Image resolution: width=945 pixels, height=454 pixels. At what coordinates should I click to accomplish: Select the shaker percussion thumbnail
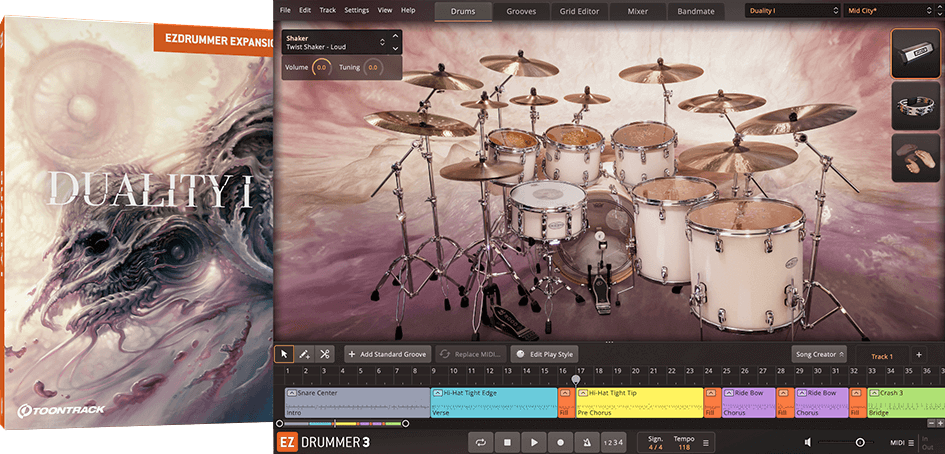(x=915, y=54)
